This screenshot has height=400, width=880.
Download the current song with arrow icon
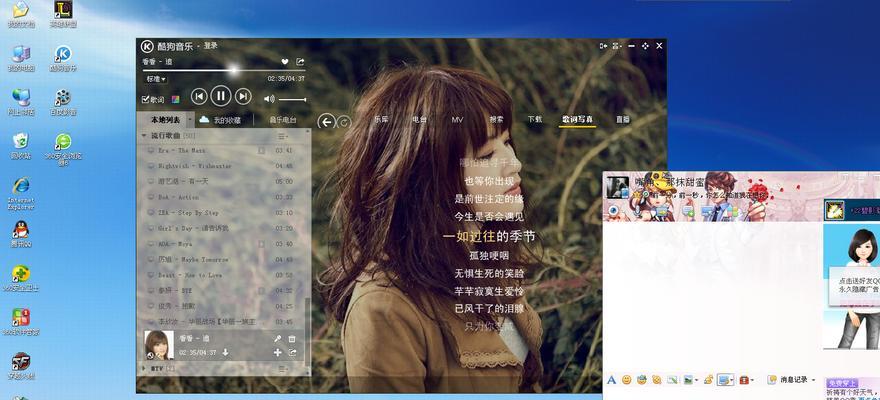coord(226,352)
